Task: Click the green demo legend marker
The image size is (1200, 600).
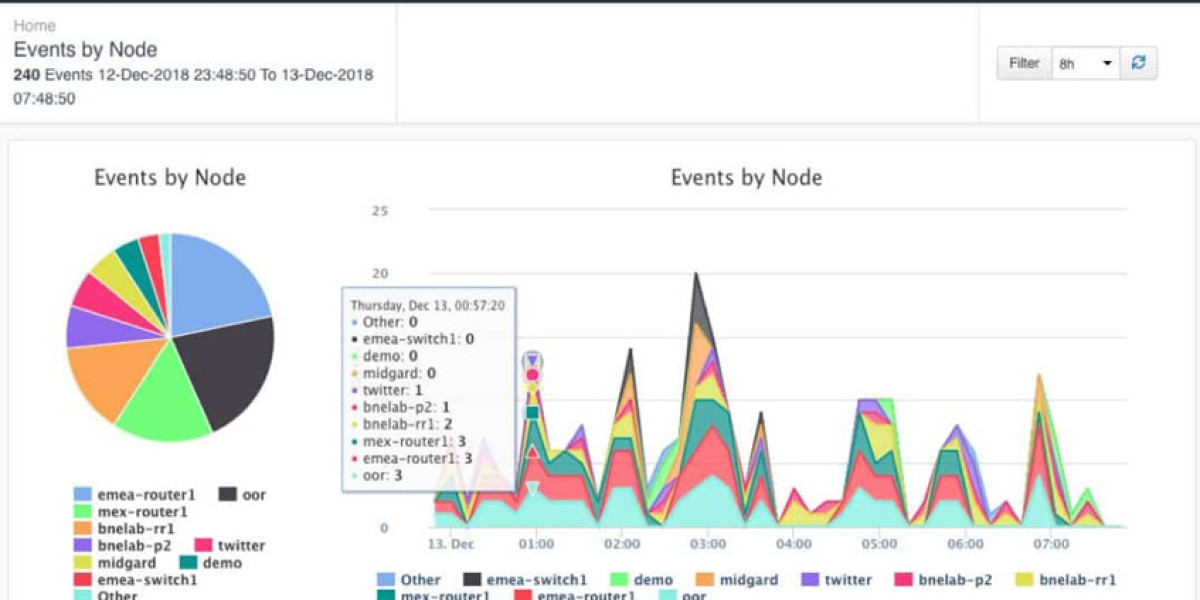Action: (x=619, y=579)
